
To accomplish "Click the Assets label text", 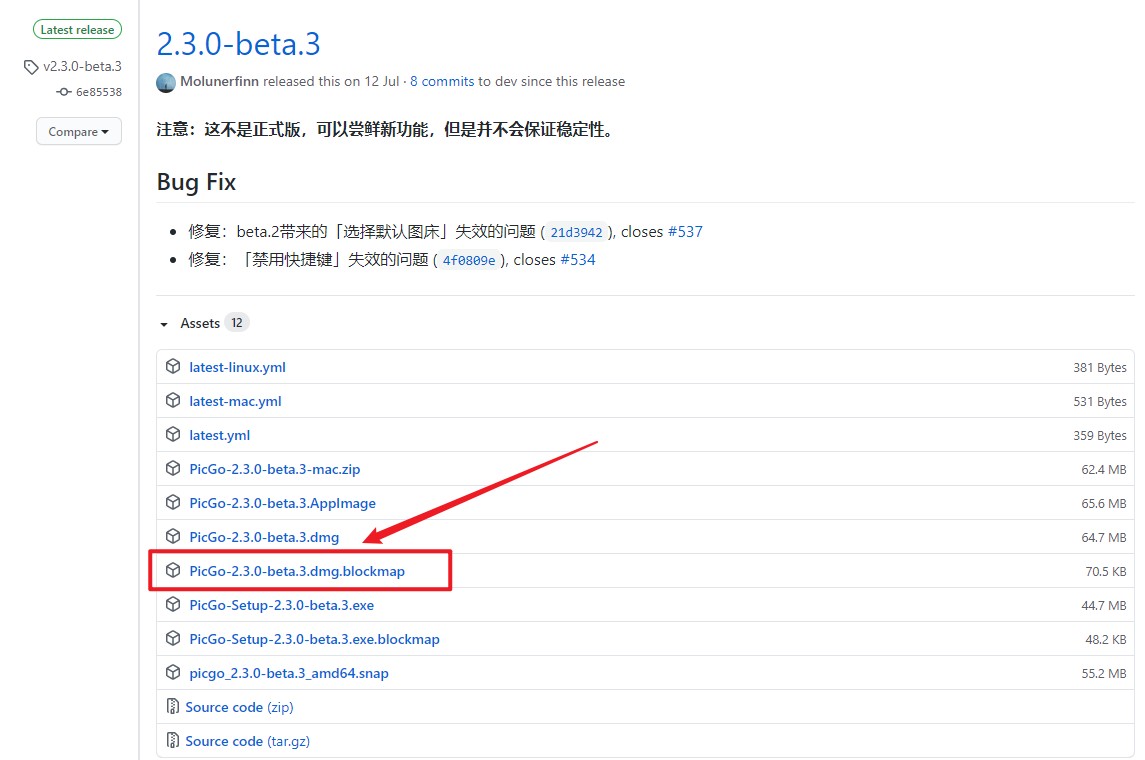I will tap(200, 323).
